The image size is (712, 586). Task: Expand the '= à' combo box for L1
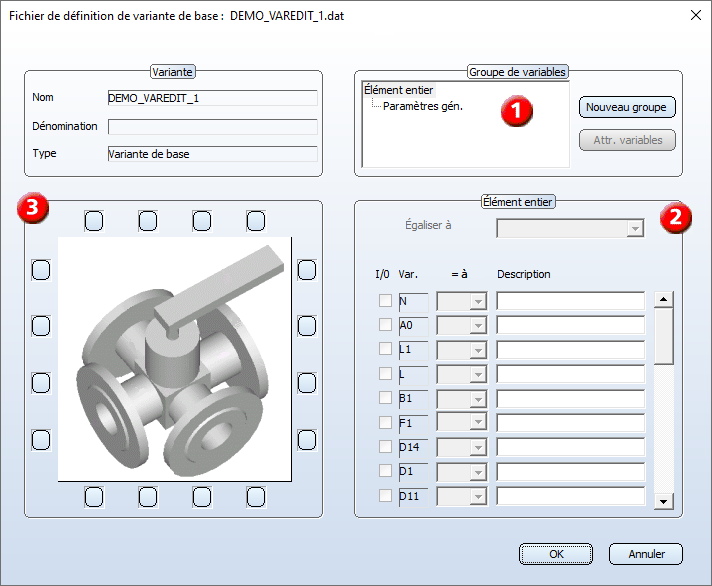pyautogui.click(x=462, y=350)
